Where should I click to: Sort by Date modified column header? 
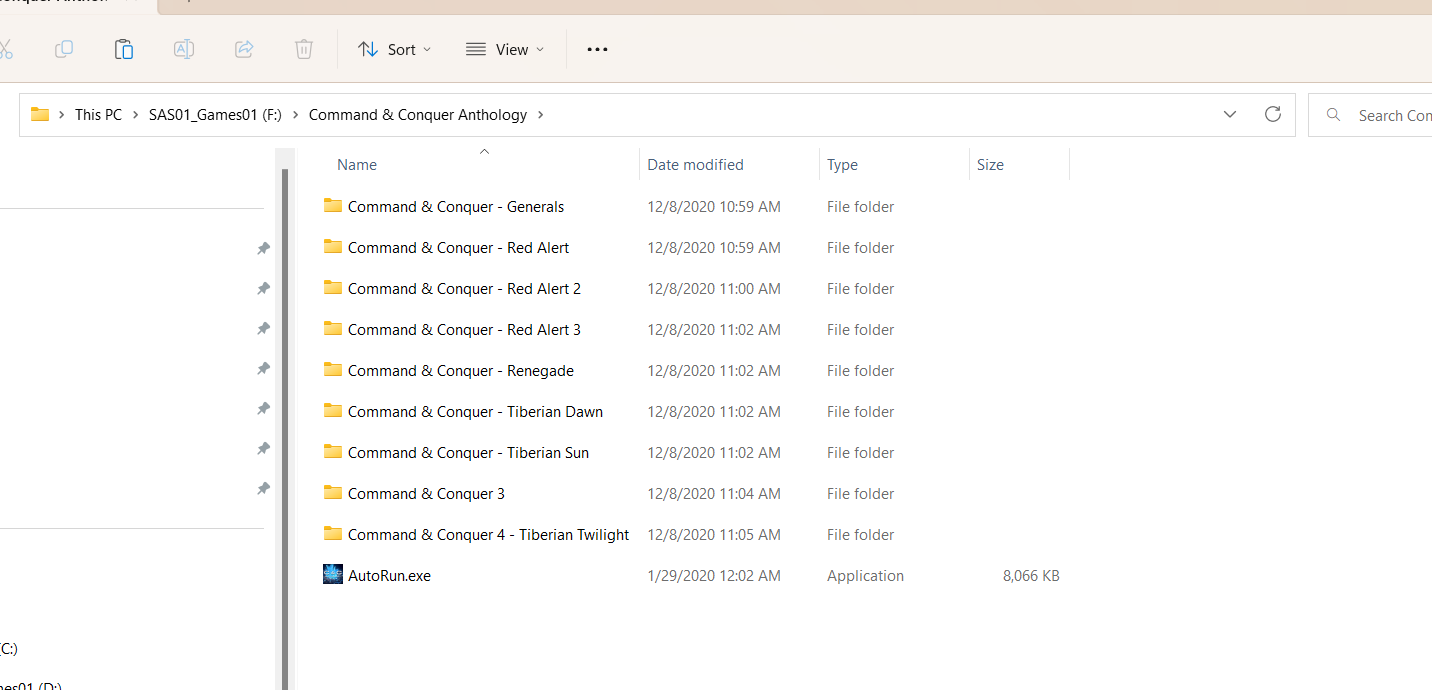coord(695,165)
